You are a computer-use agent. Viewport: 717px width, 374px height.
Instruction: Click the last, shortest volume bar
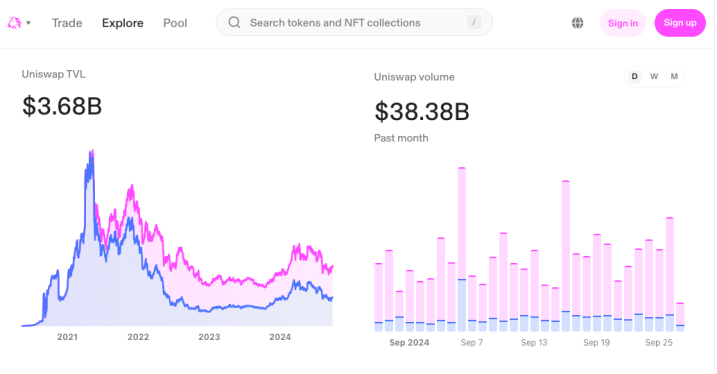pos(680,317)
